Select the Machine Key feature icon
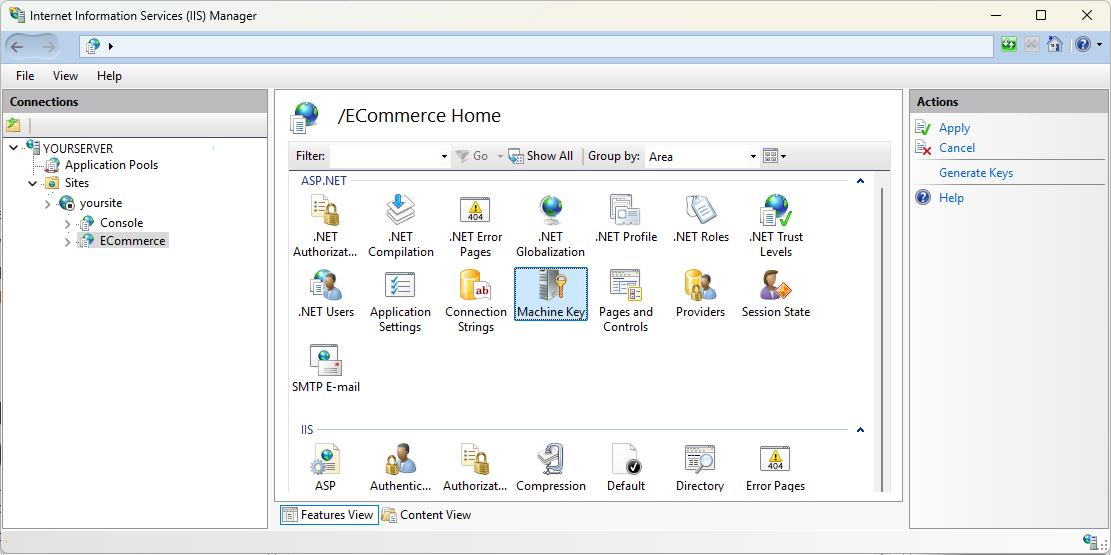Screen dimensions: 1111x555 [551, 294]
